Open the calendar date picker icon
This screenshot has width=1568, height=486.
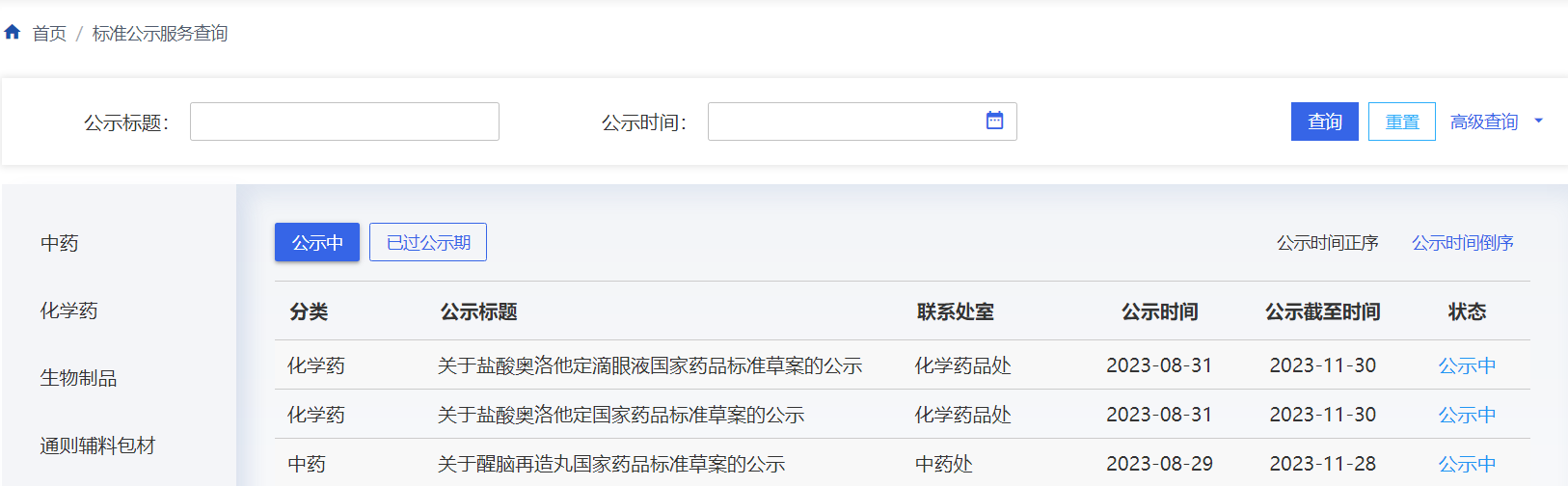[x=994, y=121]
